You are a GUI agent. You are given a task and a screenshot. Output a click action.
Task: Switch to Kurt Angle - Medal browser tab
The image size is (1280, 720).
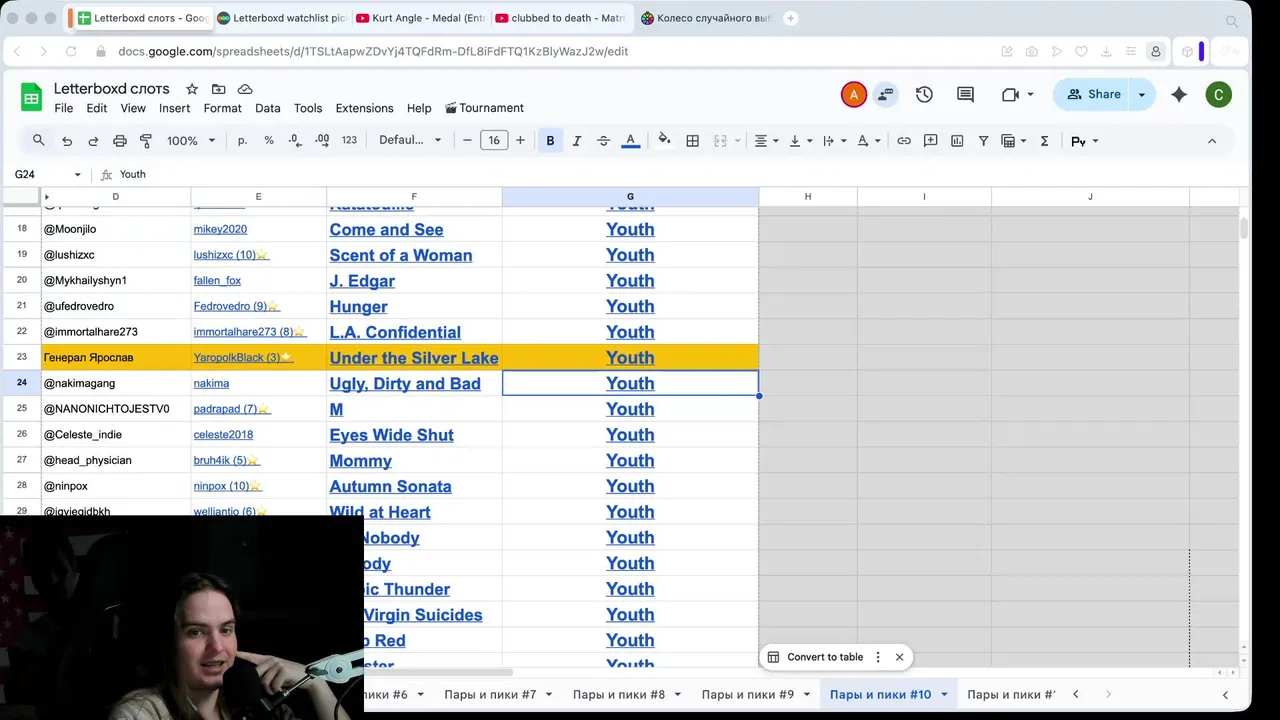(x=420, y=18)
